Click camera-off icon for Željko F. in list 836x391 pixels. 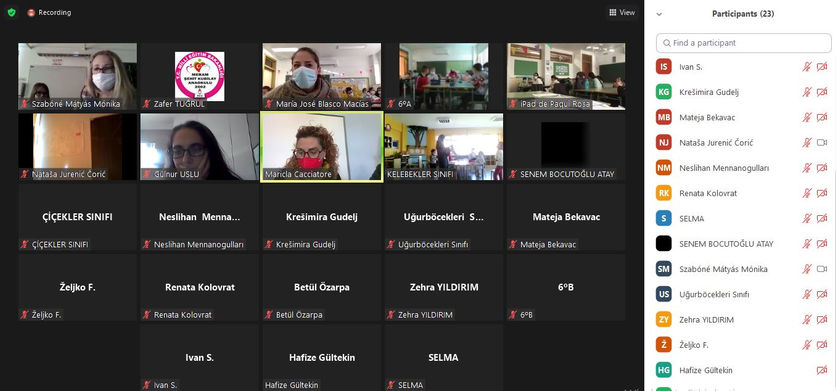click(822, 345)
